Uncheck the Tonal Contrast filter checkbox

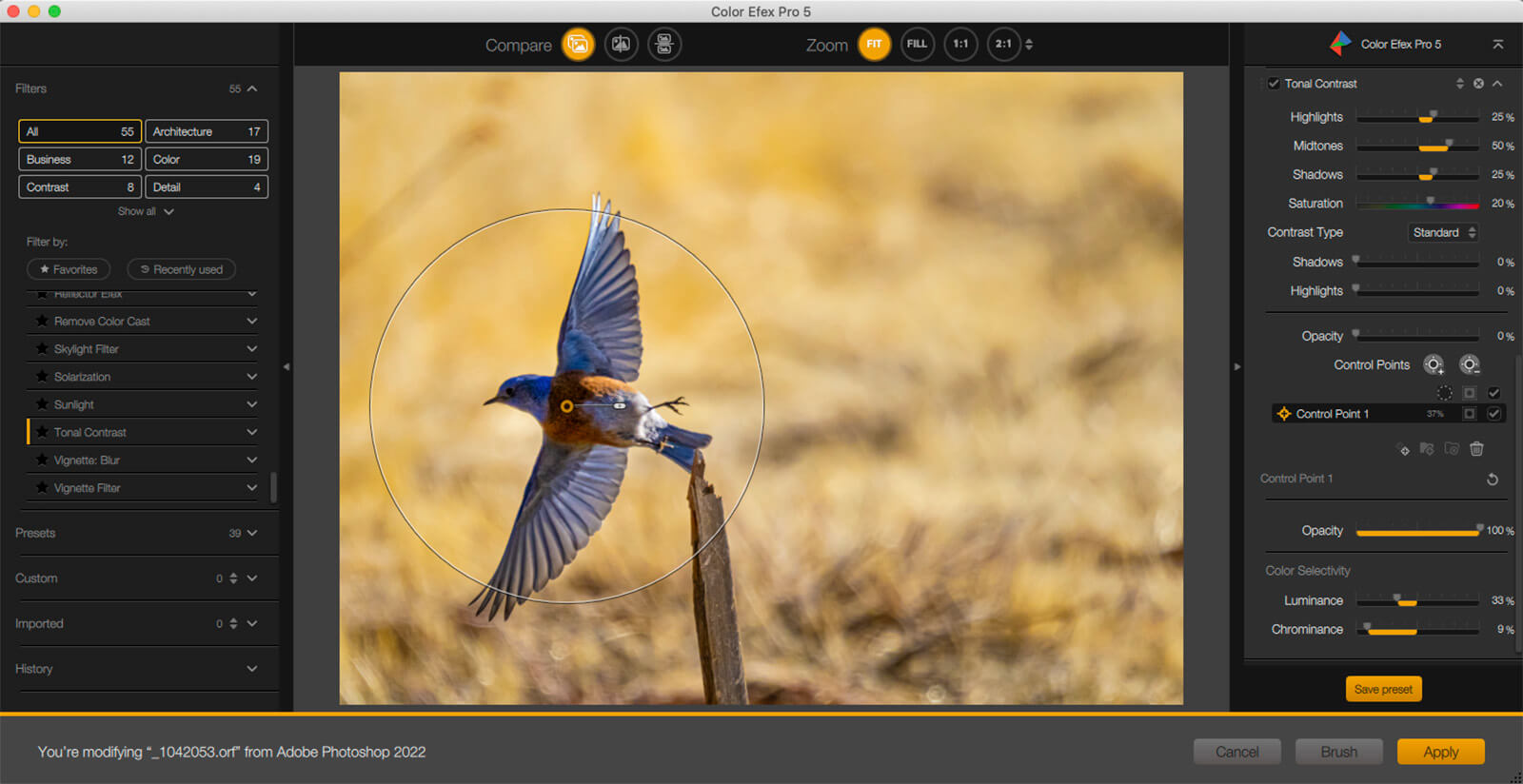[x=1274, y=84]
